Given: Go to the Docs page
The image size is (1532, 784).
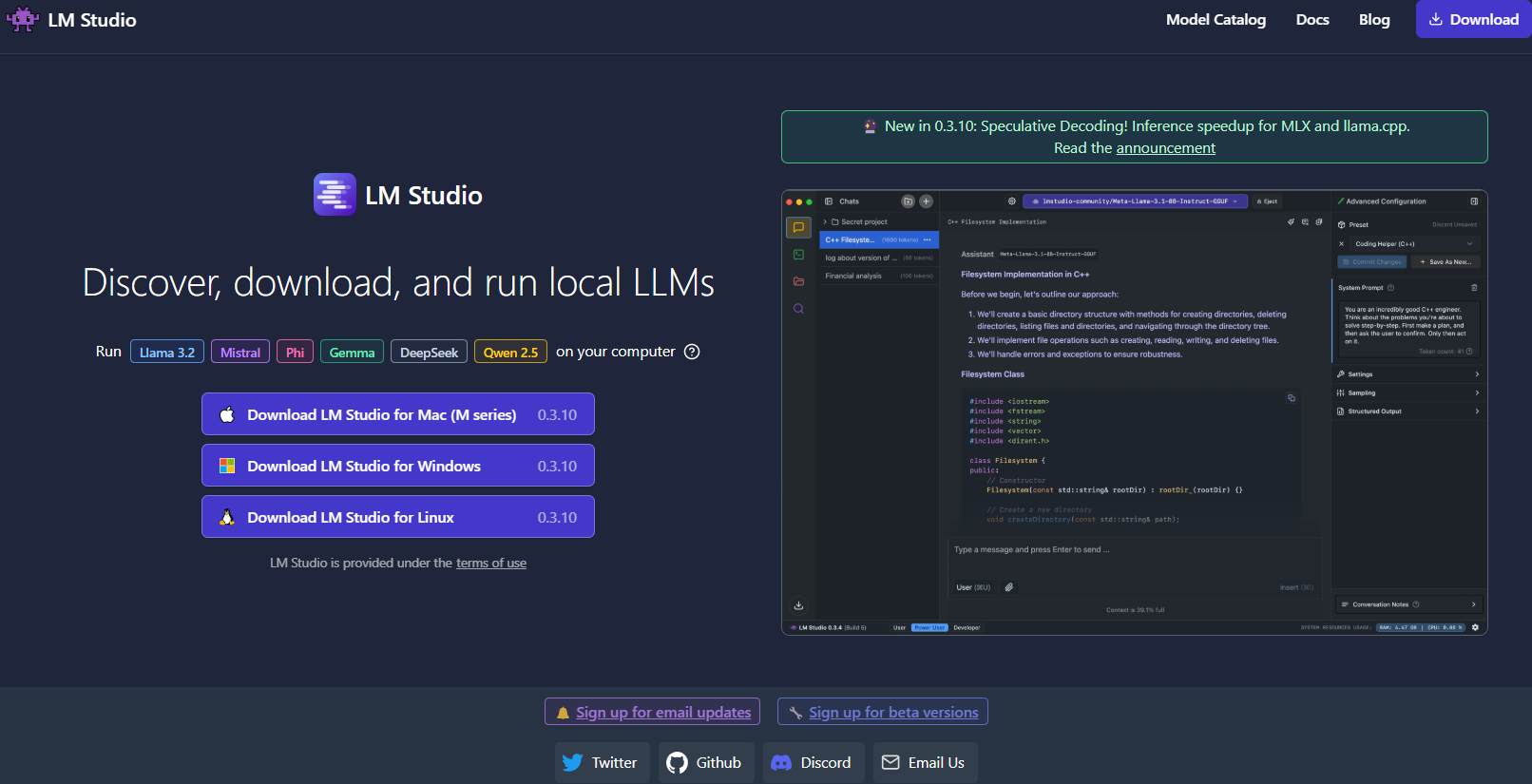Looking at the screenshot, I should [x=1312, y=20].
